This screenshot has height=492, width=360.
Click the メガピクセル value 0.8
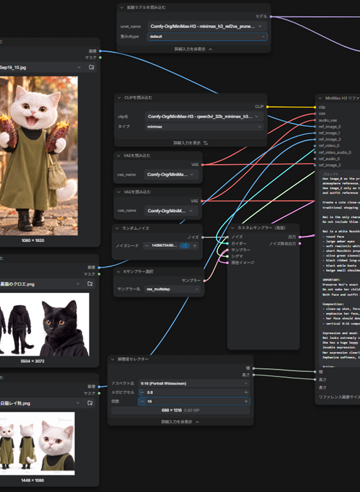click(150, 392)
